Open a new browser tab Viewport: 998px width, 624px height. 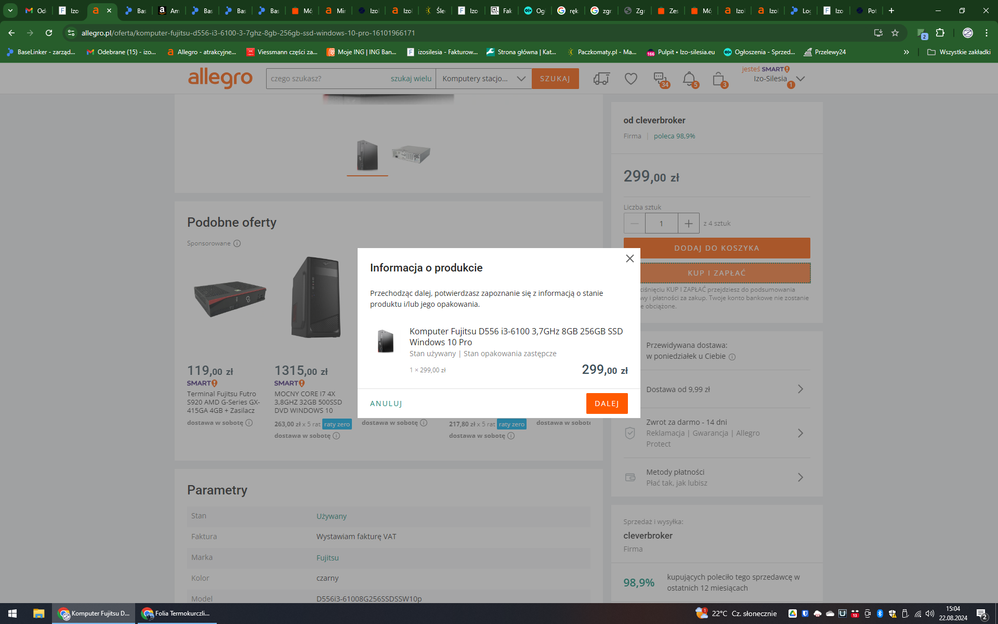point(891,11)
